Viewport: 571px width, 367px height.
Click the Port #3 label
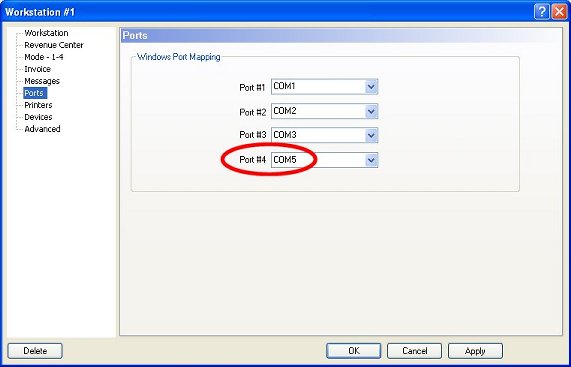click(x=252, y=135)
